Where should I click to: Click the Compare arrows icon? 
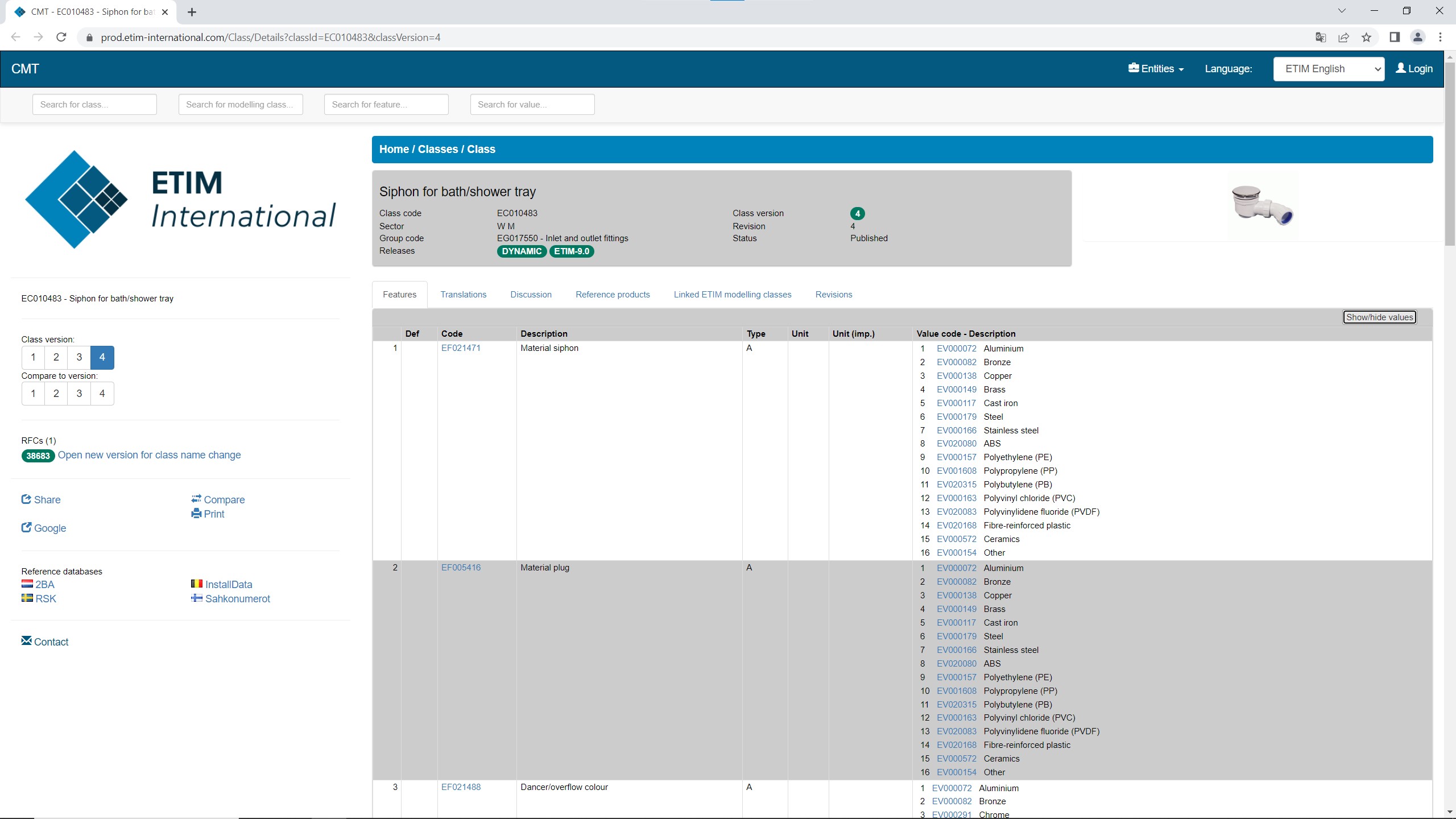point(196,499)
